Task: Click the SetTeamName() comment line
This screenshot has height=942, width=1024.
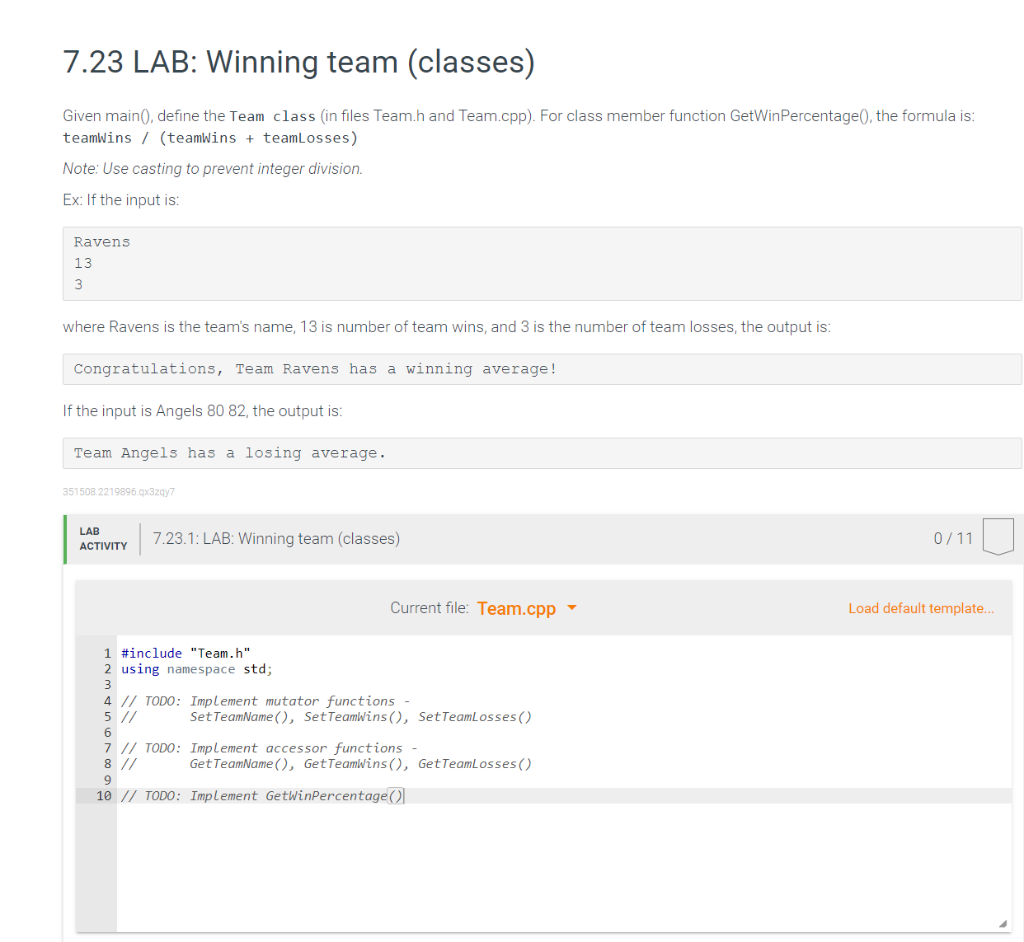Action: (327, 717)
